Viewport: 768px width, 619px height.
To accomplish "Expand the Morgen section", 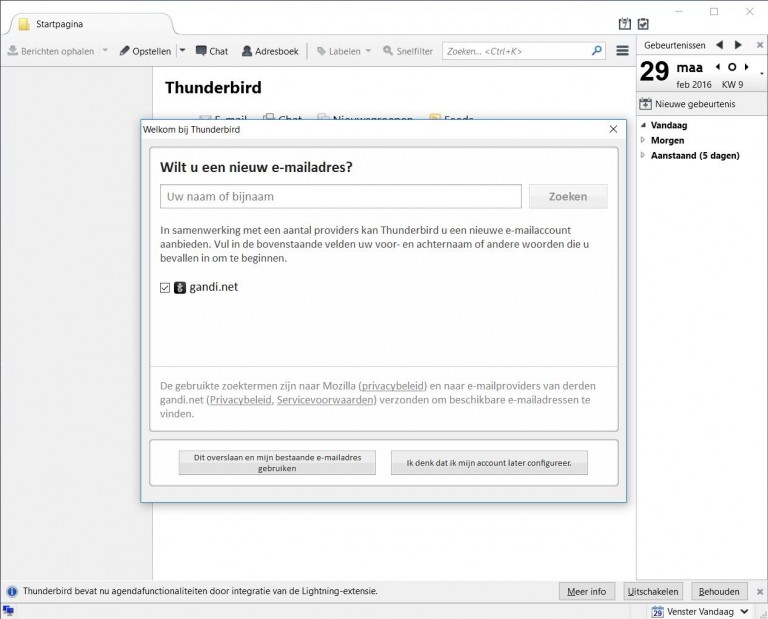I will click(643, 141).
